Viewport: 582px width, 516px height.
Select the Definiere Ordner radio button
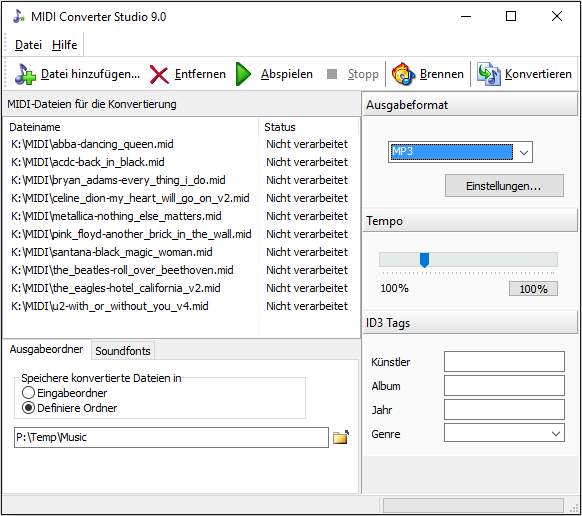point(29,408)
